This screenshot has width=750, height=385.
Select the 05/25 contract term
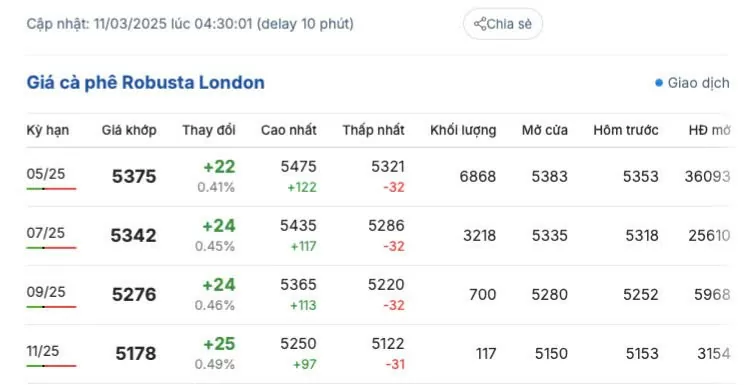pyautogui.click(x=46, y=174)
